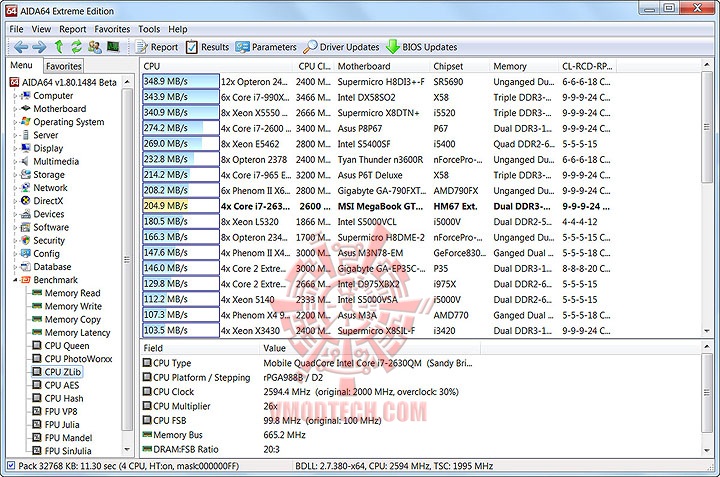The width and height of the screenshot is (720, 477).
Task: Click the Refresh toolbar icon
Action: [76, 46]
